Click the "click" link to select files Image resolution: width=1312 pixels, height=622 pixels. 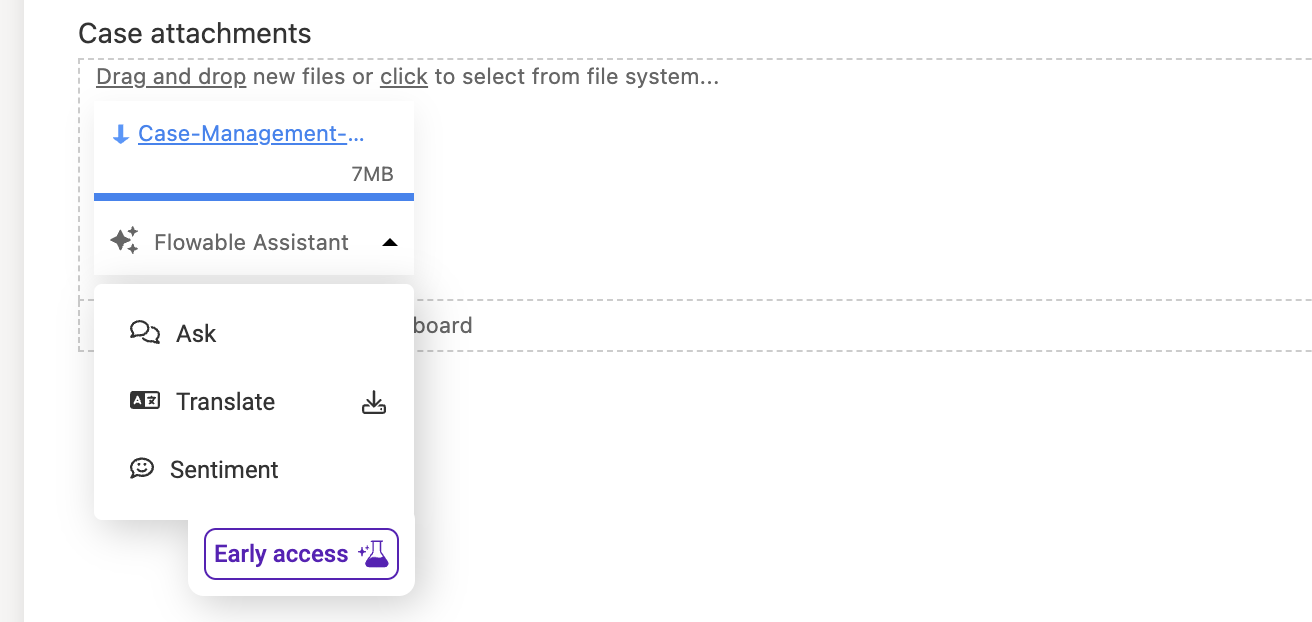coord(403,77)
